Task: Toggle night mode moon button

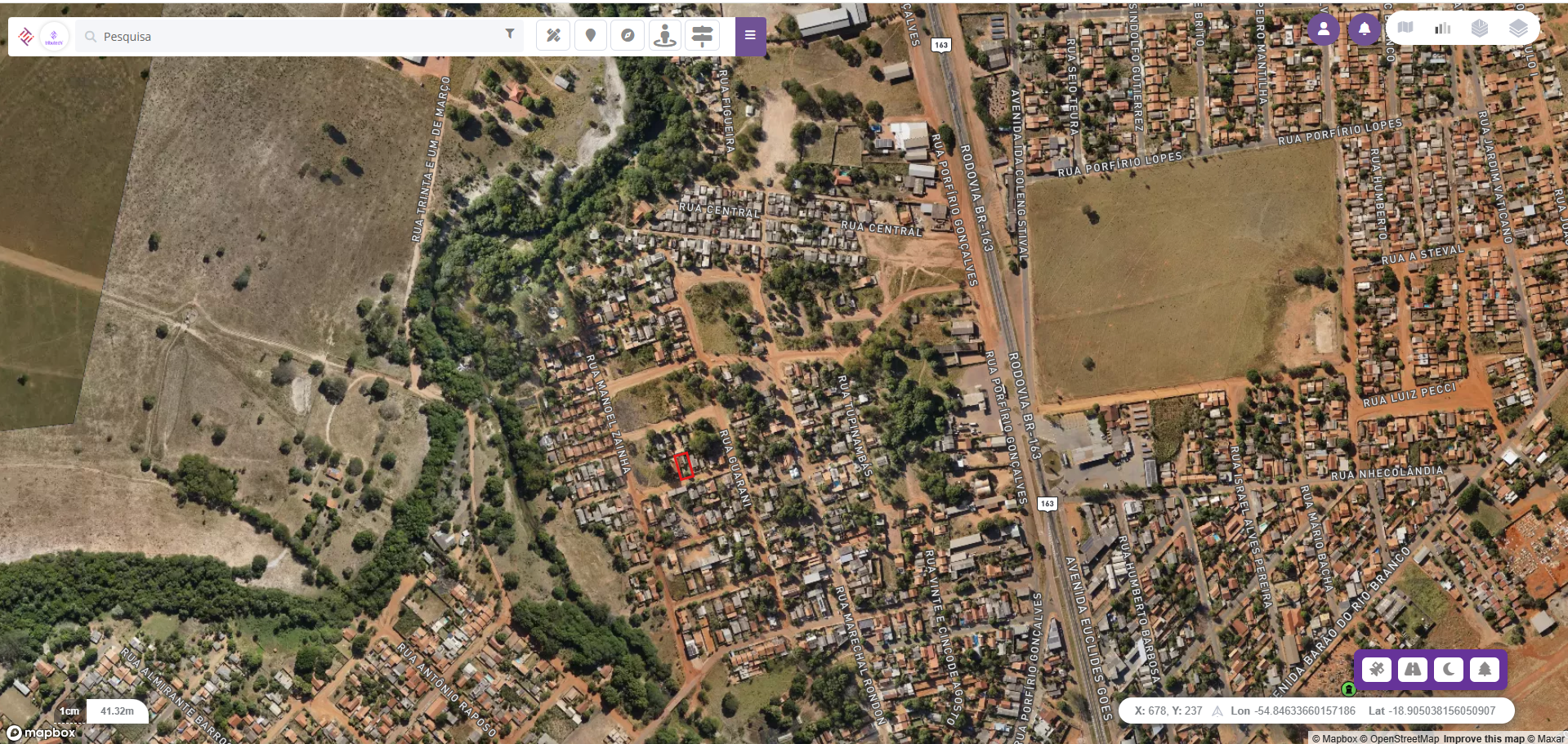Action: 1449,670
